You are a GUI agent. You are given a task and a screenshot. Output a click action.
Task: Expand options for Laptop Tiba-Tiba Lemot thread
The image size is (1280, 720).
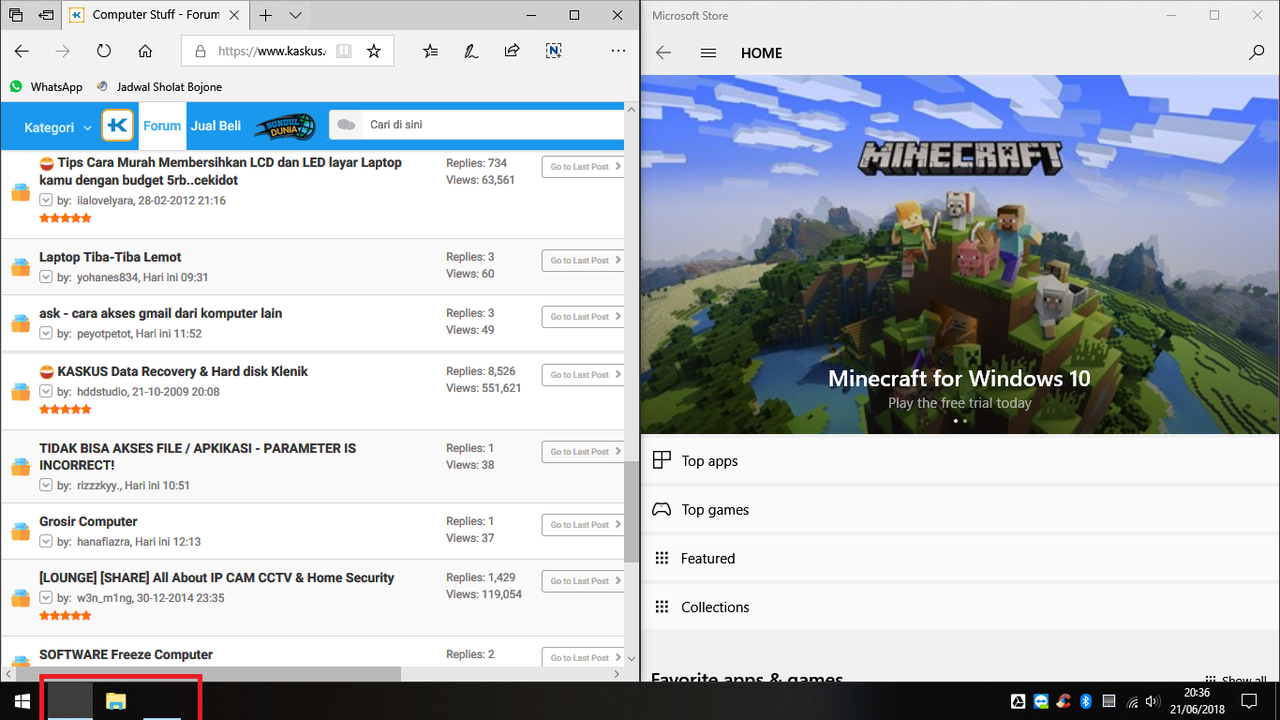coord(46,277)
